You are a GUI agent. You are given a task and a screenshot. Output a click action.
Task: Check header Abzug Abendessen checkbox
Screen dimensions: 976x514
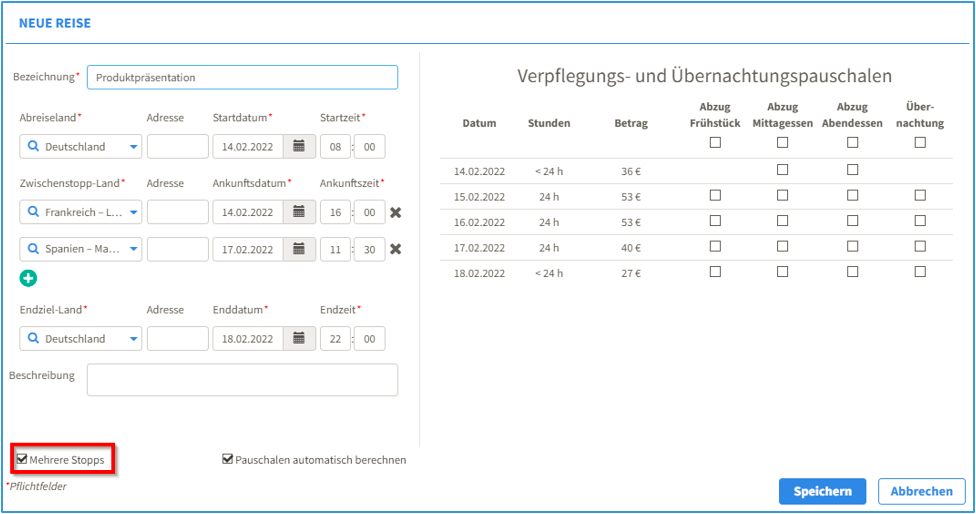click(852, 143)
